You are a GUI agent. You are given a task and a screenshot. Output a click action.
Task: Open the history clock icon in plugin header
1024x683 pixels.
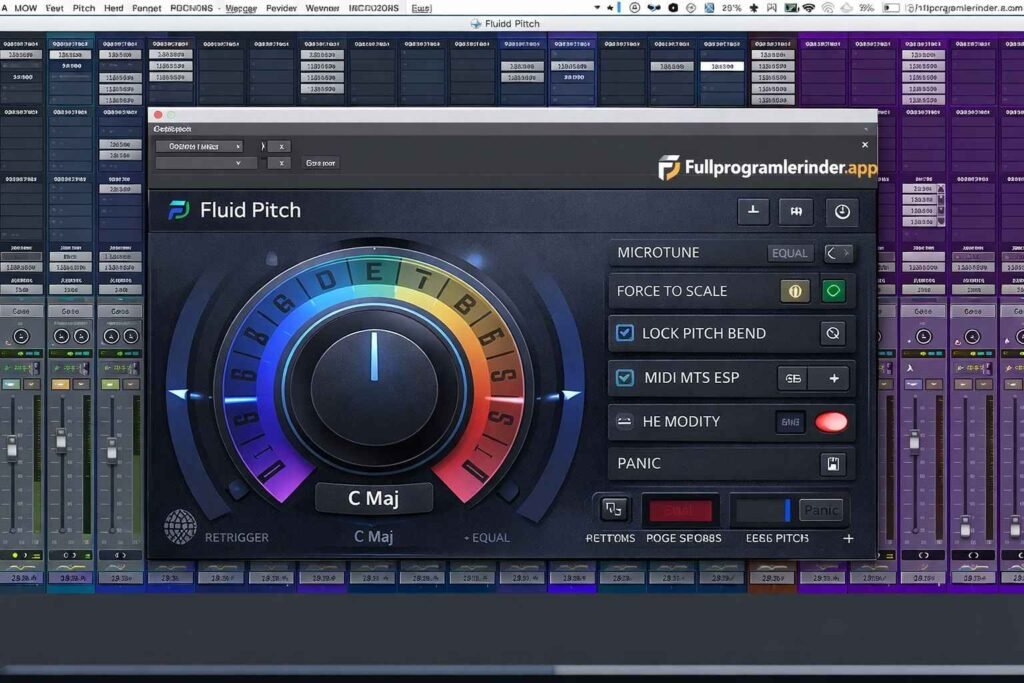(841, 211)
